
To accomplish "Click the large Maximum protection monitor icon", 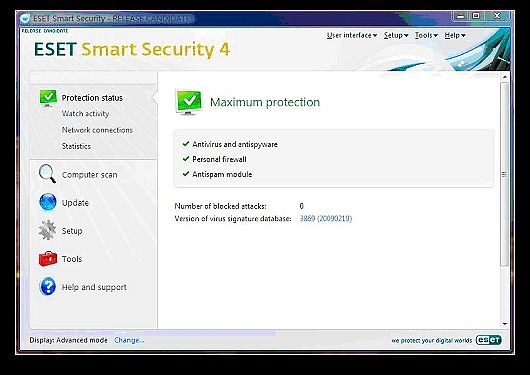I will 189,102.
